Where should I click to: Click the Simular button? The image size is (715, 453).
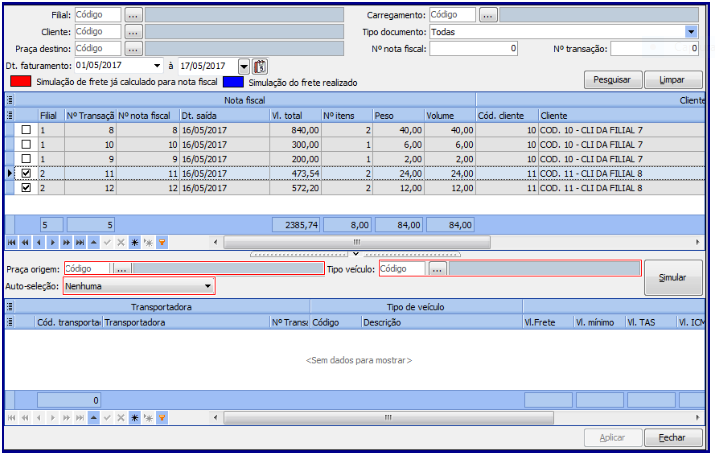[673, 277]
